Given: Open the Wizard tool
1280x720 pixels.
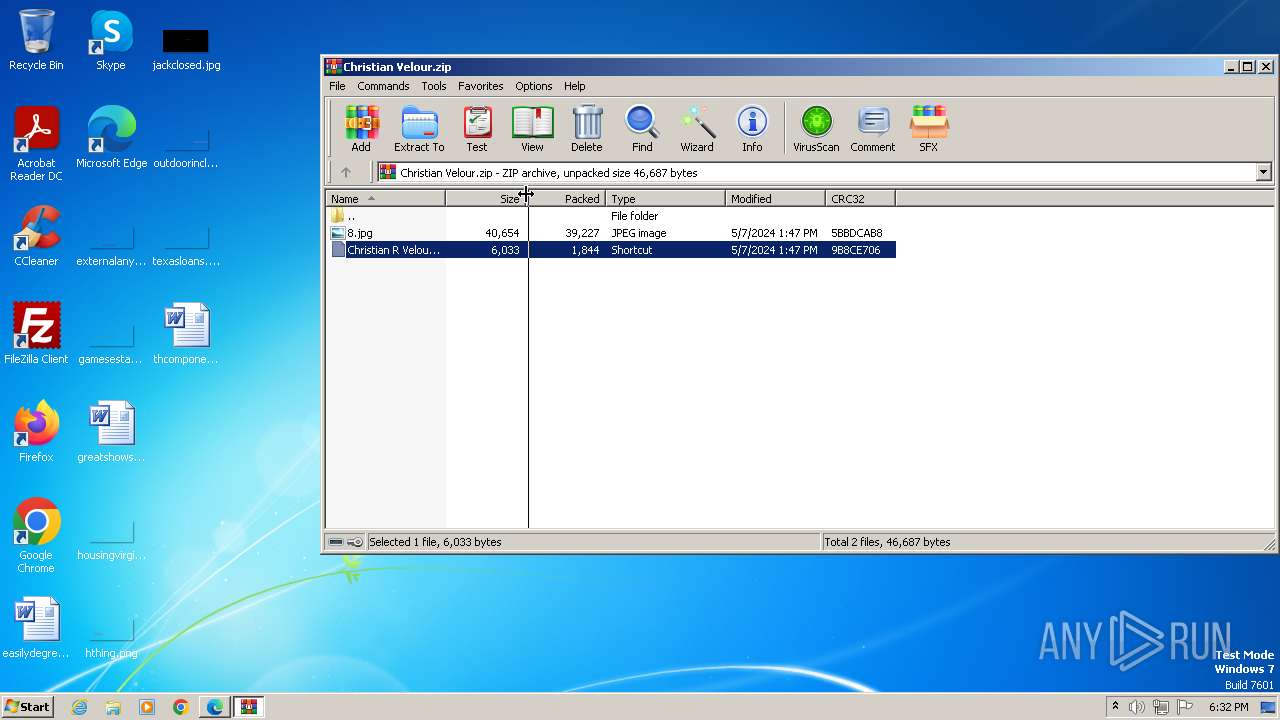Looking at the screenshot, I should point(697,128).
